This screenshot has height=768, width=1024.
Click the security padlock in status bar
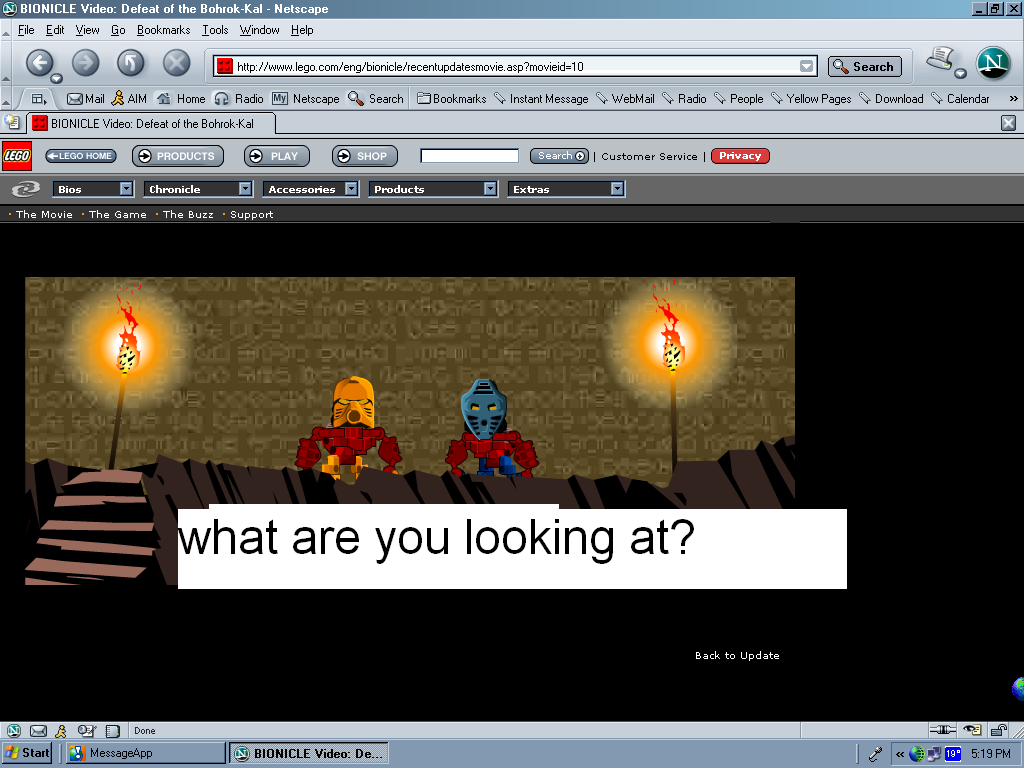[x=999, y=730]
